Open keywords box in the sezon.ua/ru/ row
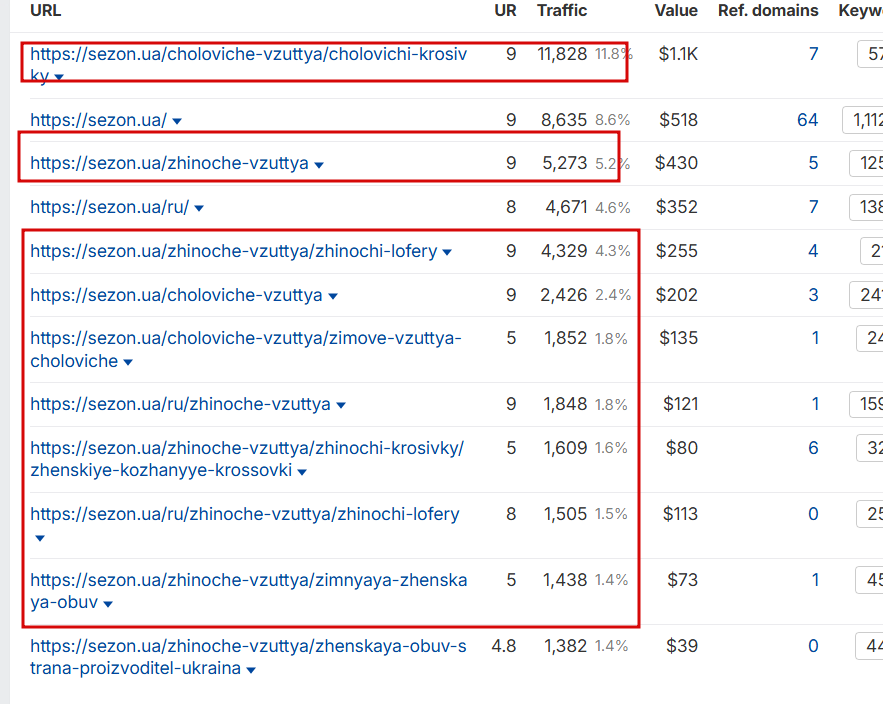The height and width of the screenshot is (704, 883). tap(866, 207)
